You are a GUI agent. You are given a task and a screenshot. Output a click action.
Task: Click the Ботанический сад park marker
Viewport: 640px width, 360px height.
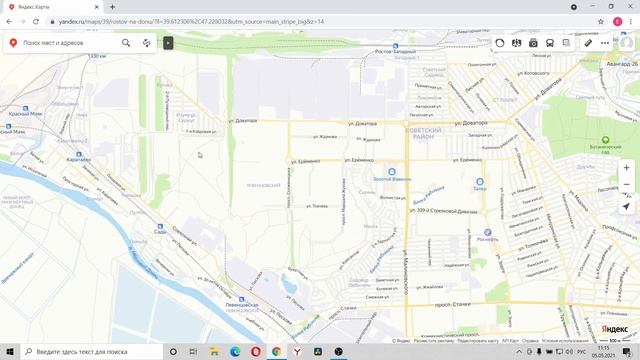pos(606,140)
